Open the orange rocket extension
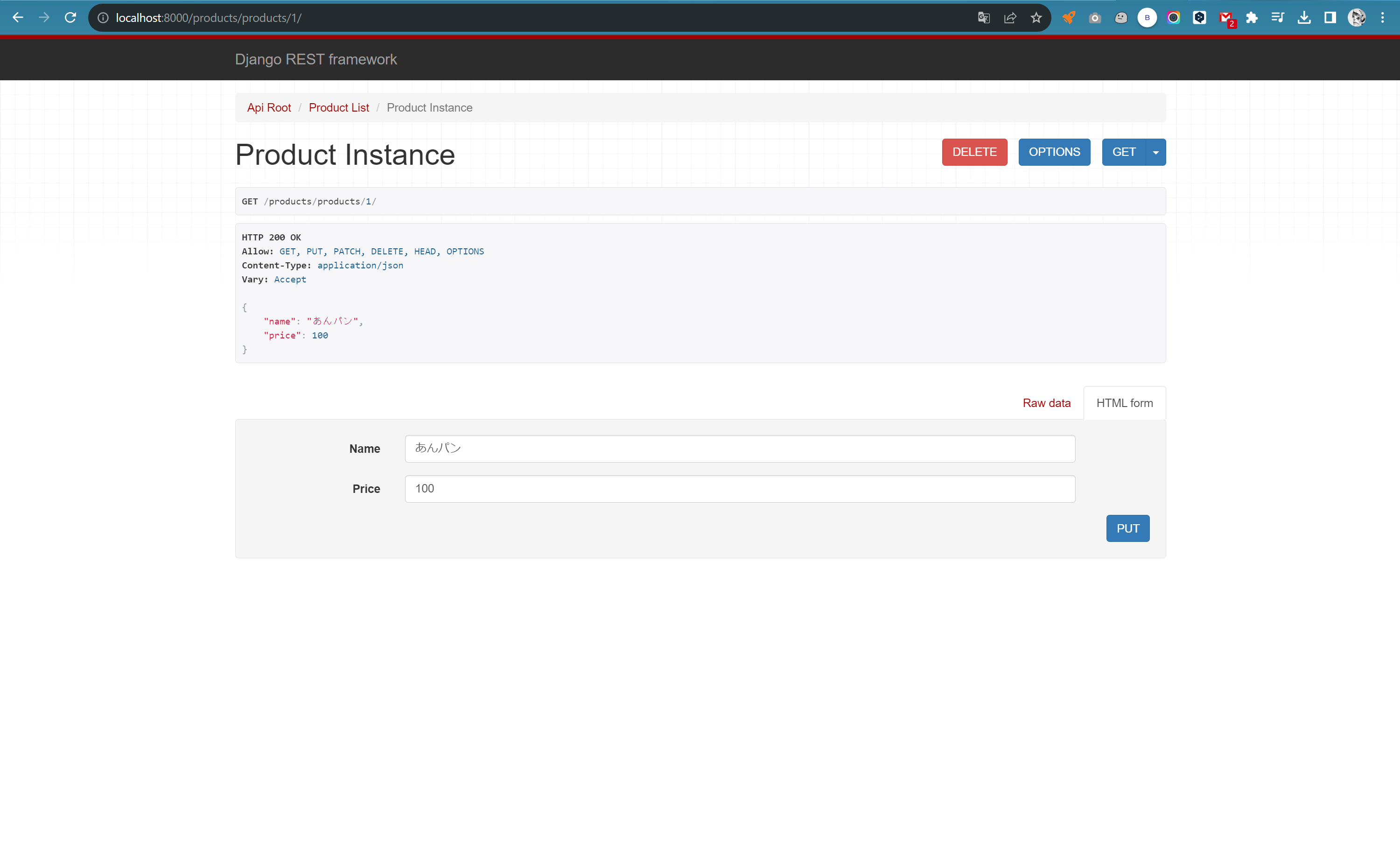Screen dimensions: 1400x864 coord(1068,18)
